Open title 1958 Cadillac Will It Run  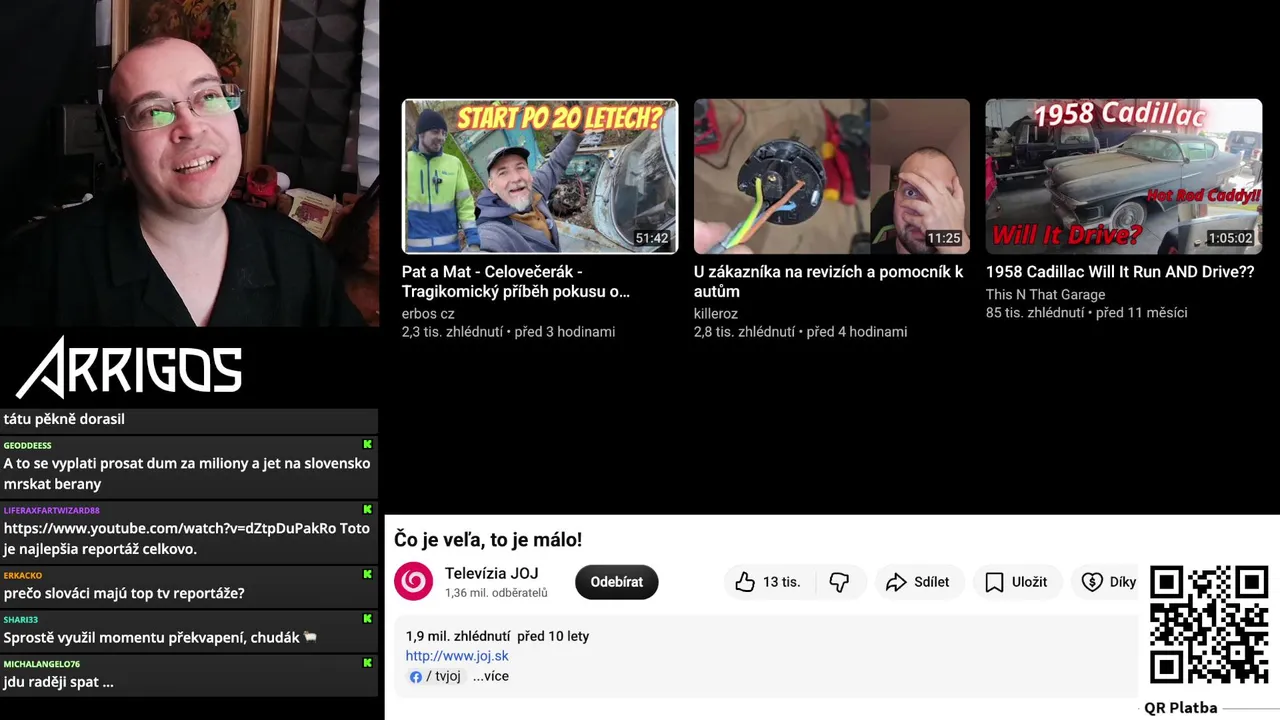pos(1120,271)
